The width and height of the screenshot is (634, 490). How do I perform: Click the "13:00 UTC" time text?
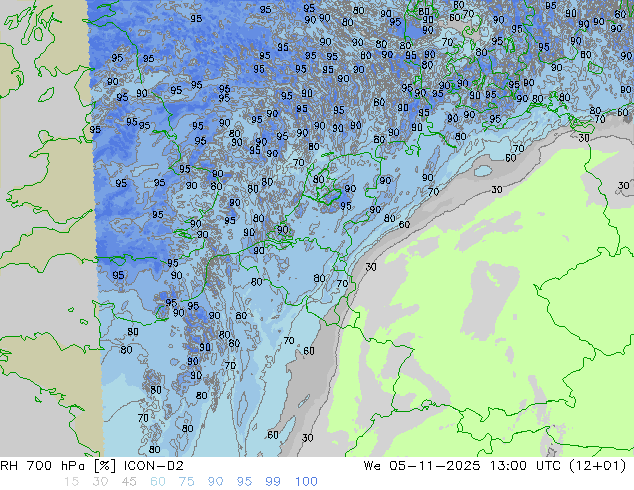click(525, 466)
